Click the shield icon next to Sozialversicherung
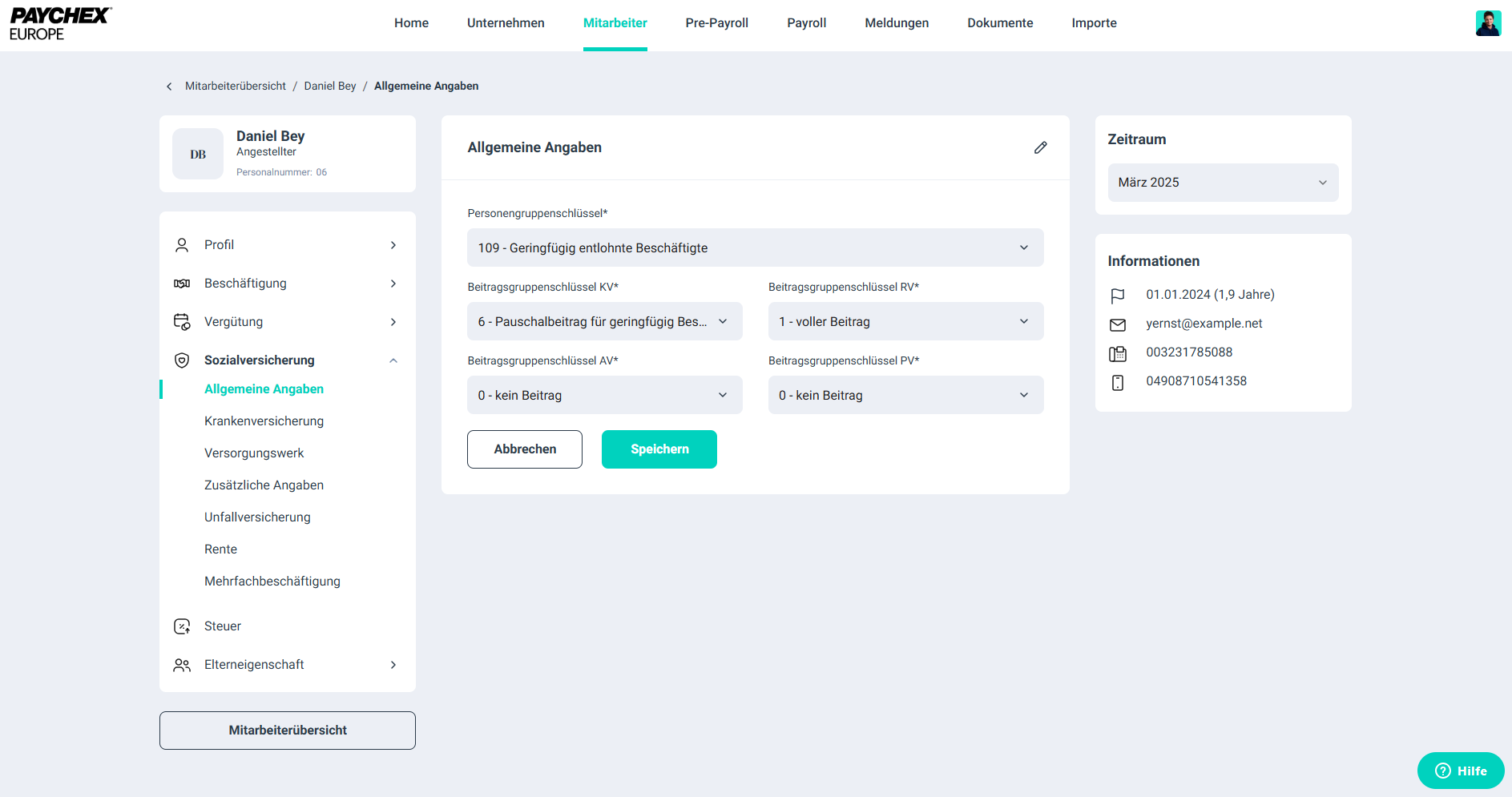This screenshot has width=1512, height=797. [182, 360]
